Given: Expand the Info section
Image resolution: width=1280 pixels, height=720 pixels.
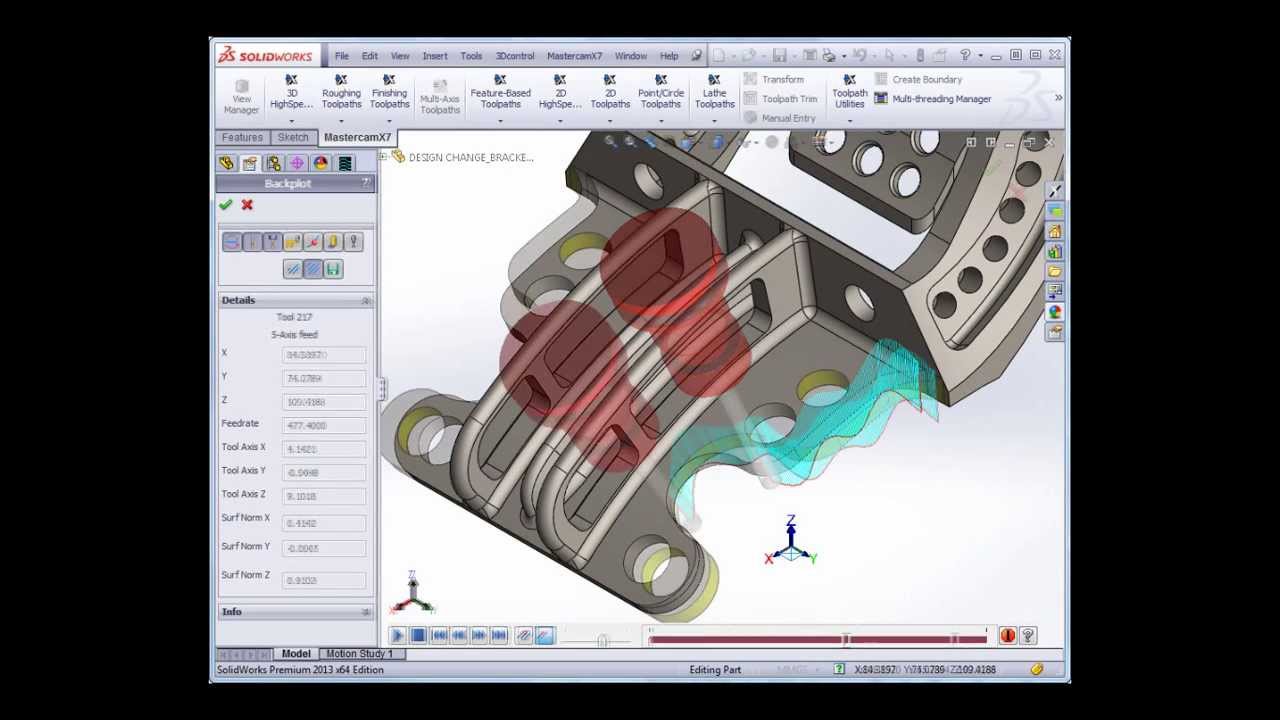Looking at the screenshot, I should click(x=365, y=612).
